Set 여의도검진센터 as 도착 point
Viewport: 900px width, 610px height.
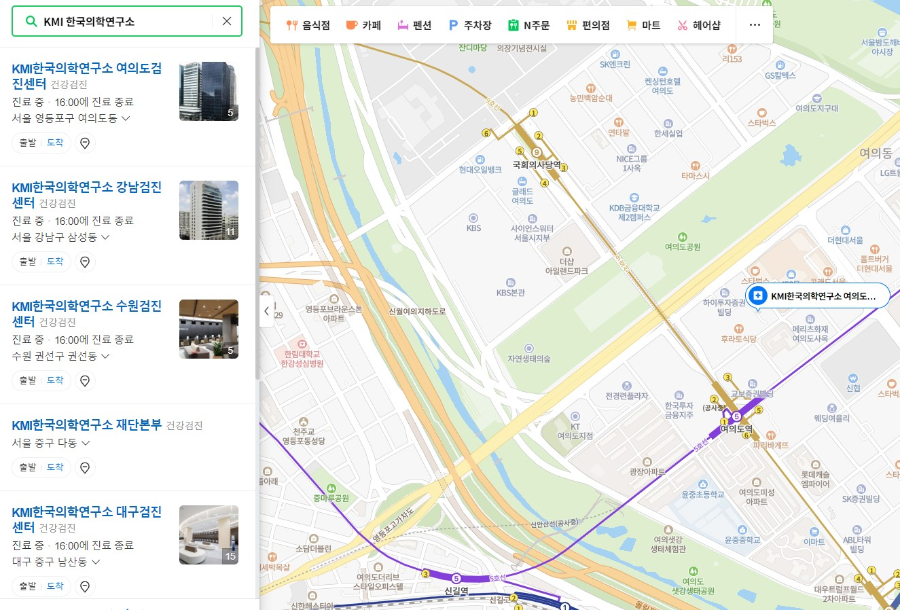click(x=55, y=143)
